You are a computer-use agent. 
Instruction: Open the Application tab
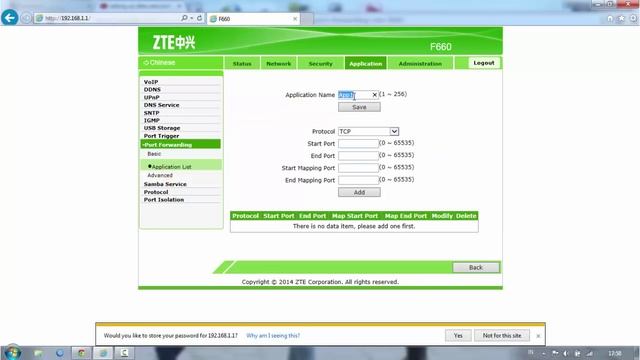[x=365, y=63]
